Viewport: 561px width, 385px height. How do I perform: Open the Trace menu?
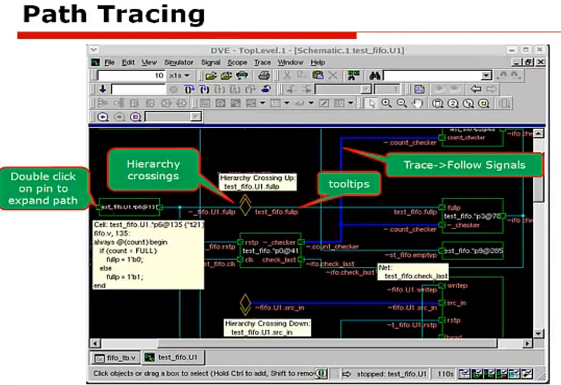click(262, 62)
